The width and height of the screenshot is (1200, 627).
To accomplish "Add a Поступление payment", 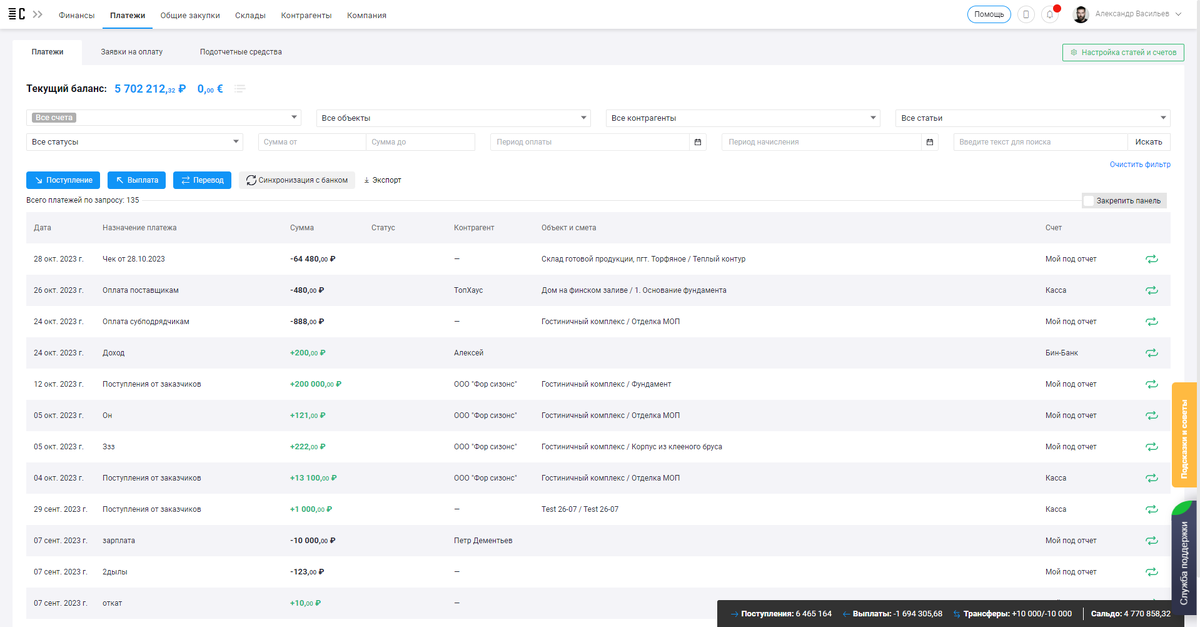I will pos(63,180).
